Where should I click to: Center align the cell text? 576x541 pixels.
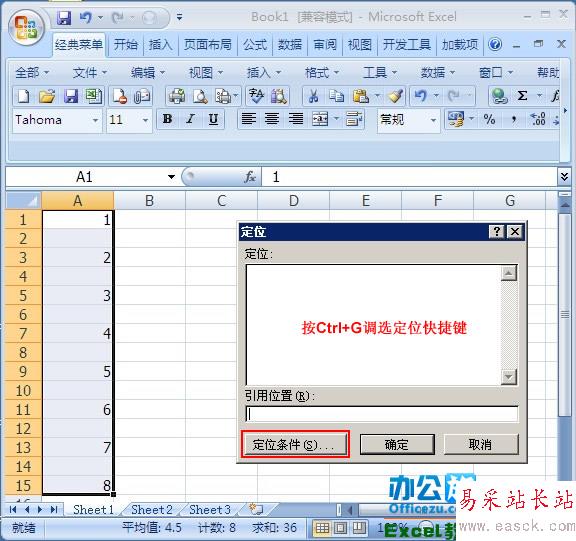[272, 119]
